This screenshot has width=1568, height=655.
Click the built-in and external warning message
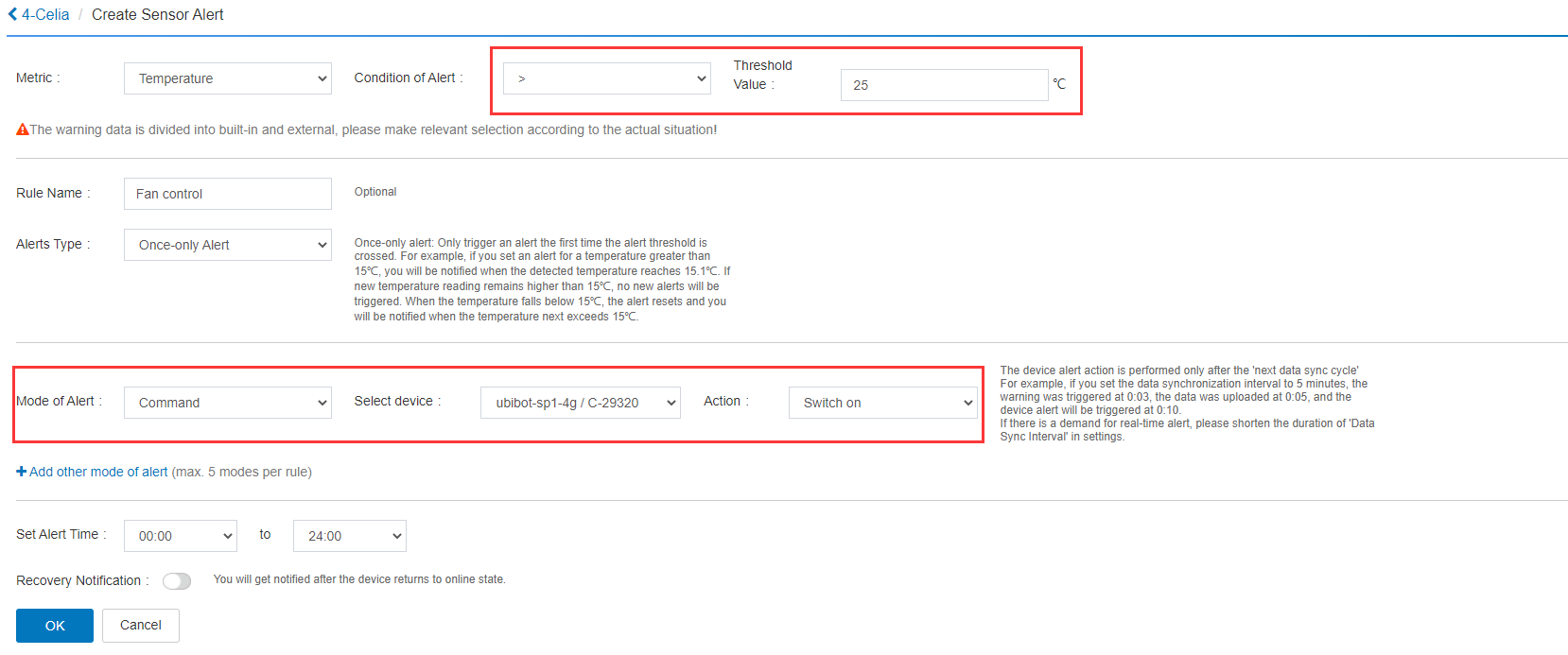point(374,129)
